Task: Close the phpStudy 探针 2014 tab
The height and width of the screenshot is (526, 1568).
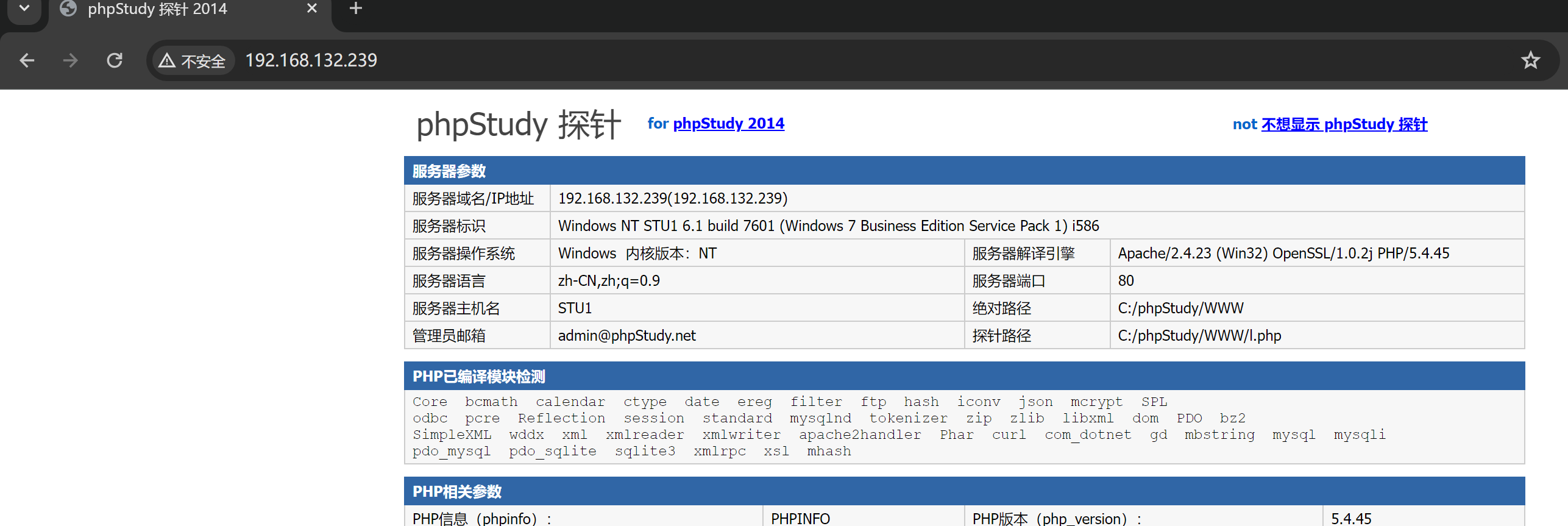Action: click(x=312, y=9)
